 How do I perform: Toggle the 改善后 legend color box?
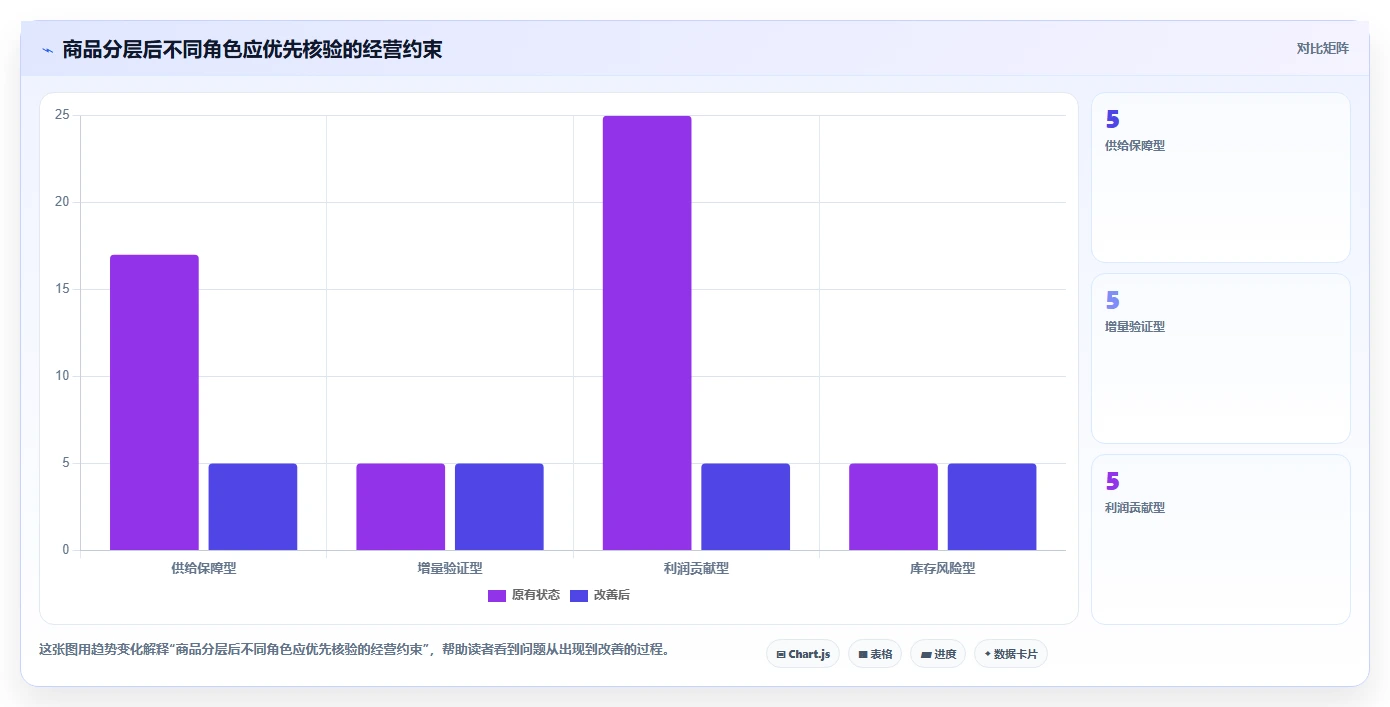pyautogui.click(x=579, y=595)
